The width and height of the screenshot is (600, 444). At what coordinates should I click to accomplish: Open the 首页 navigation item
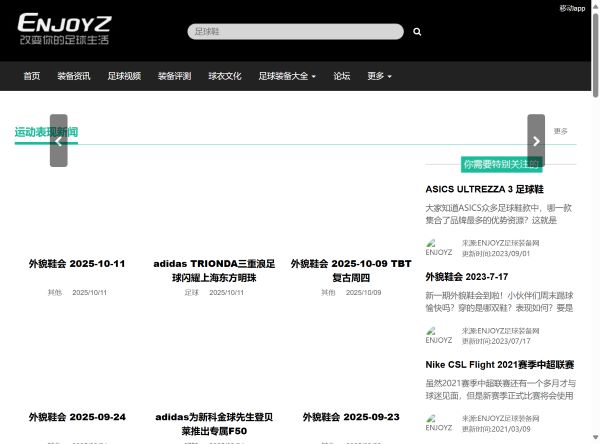tap(32, 76)
